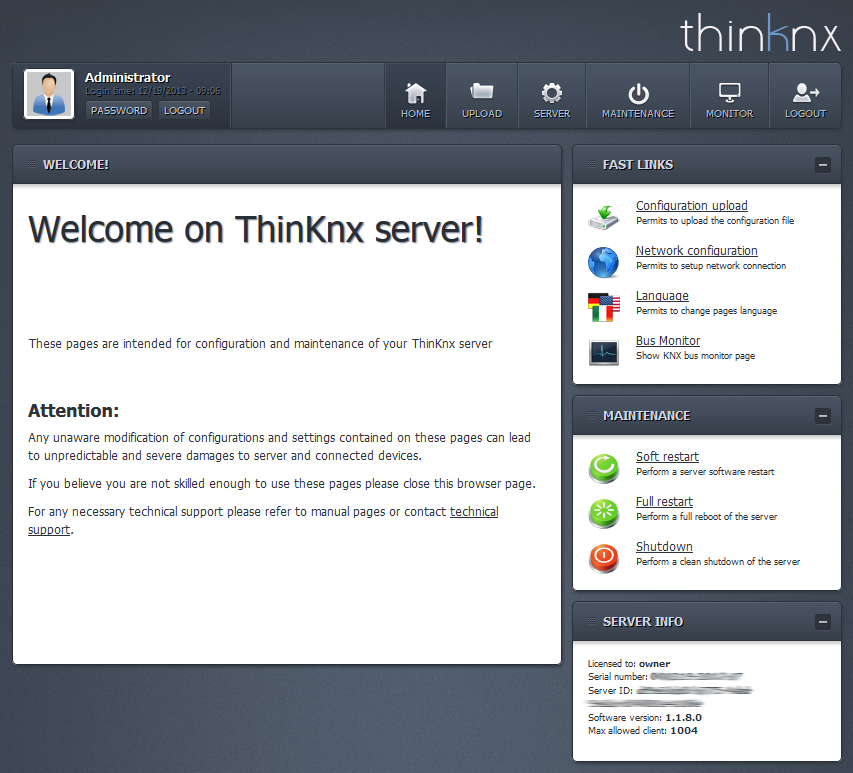
Task: Click the software version 1.1.8.0 value
Action: coord(683,718)
